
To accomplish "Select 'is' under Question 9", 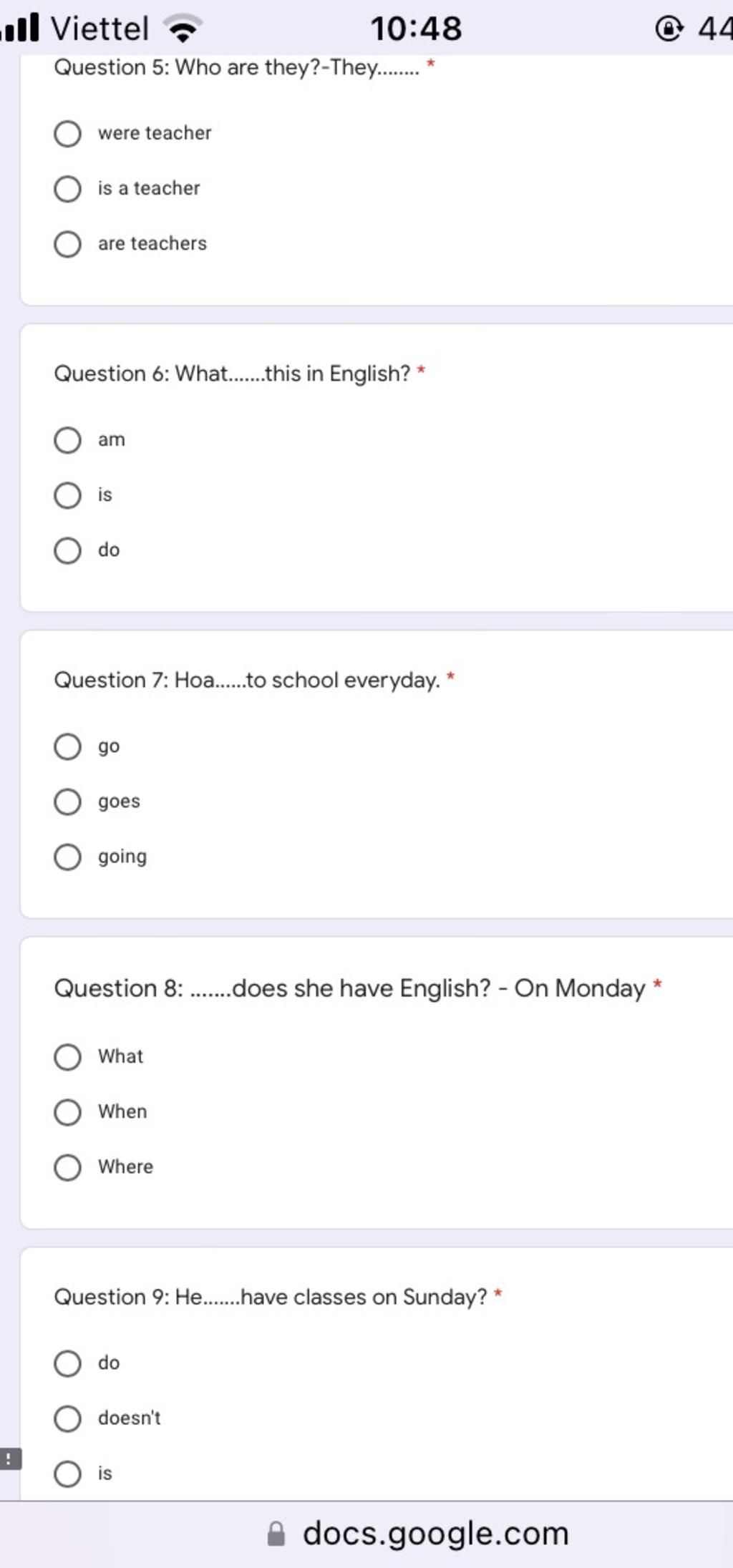I will click(x=67, y=1474).
